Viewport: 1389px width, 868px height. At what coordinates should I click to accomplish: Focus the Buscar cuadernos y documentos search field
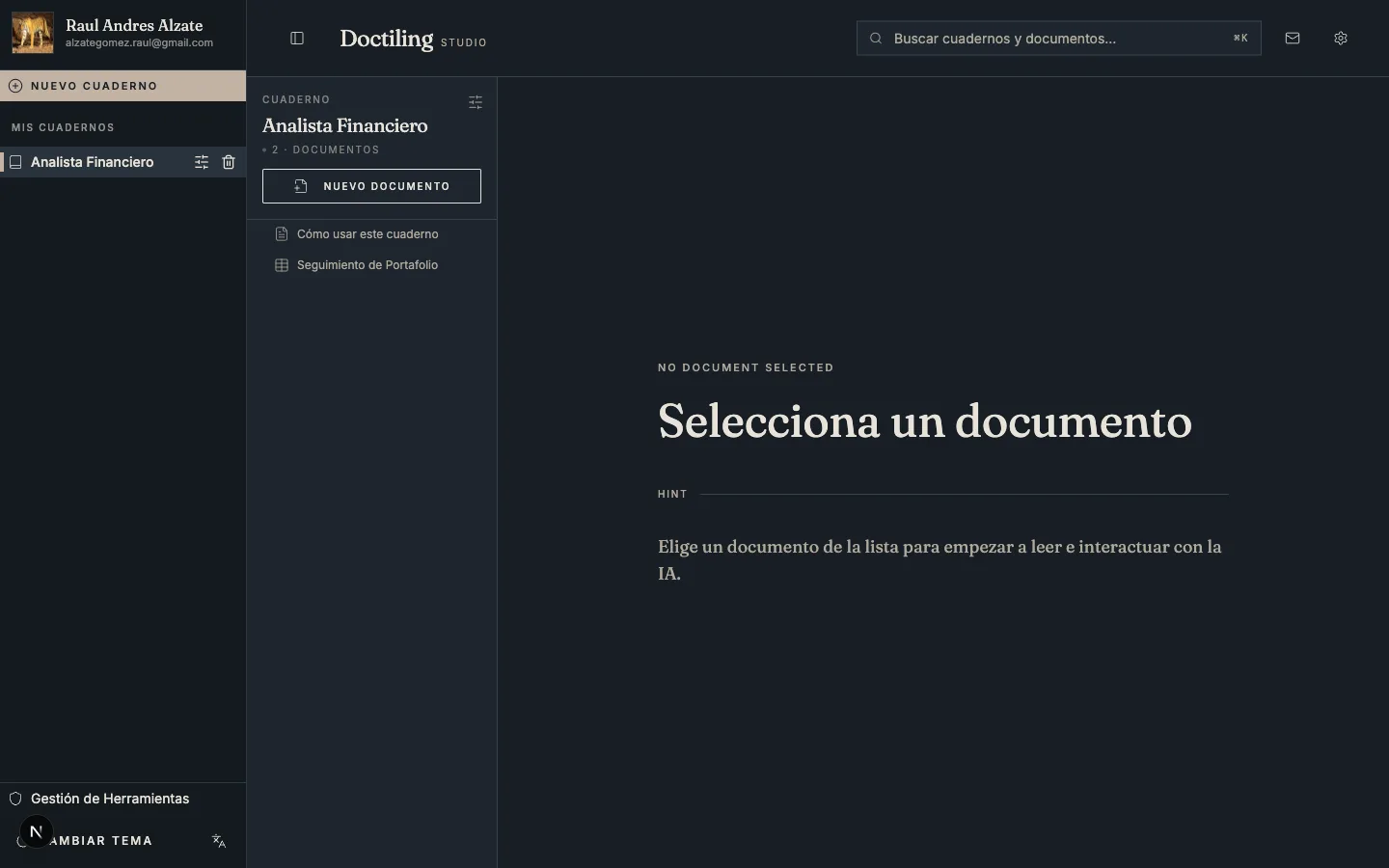1059,39
